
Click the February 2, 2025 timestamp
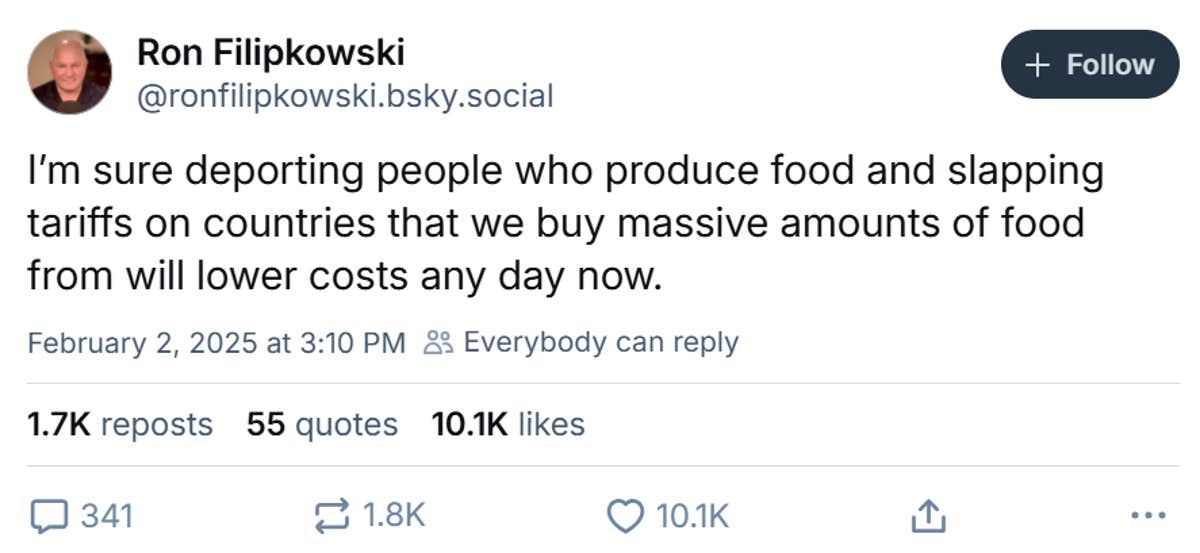pos(216,343)
